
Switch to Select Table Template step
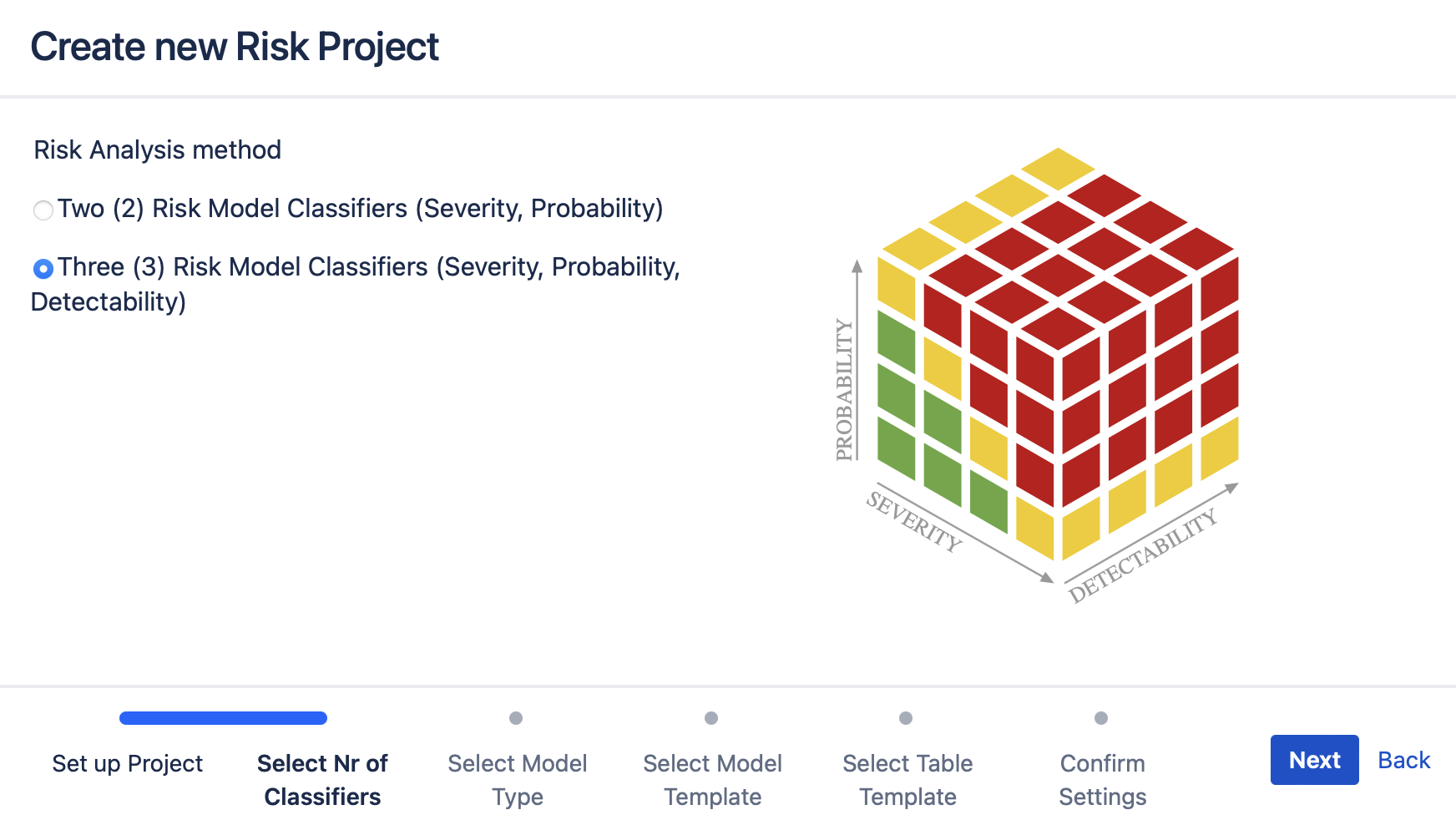(907, 779)
